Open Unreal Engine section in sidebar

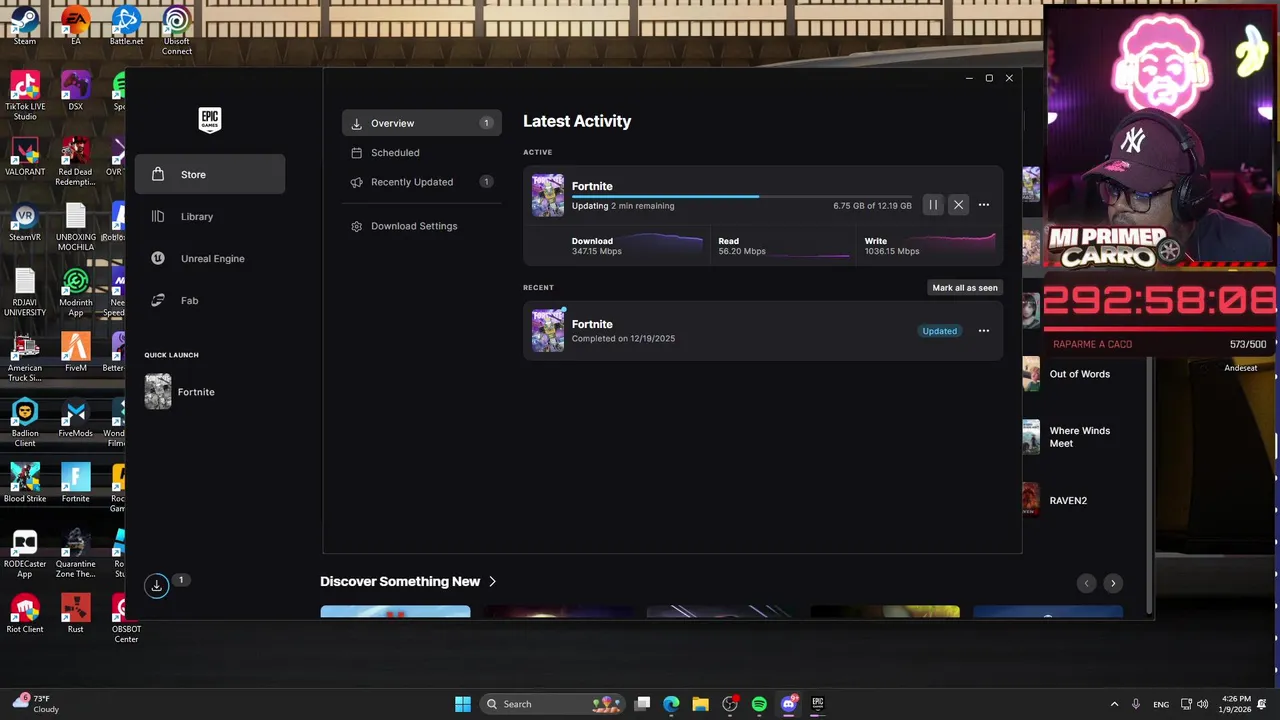tap(210, 259)
